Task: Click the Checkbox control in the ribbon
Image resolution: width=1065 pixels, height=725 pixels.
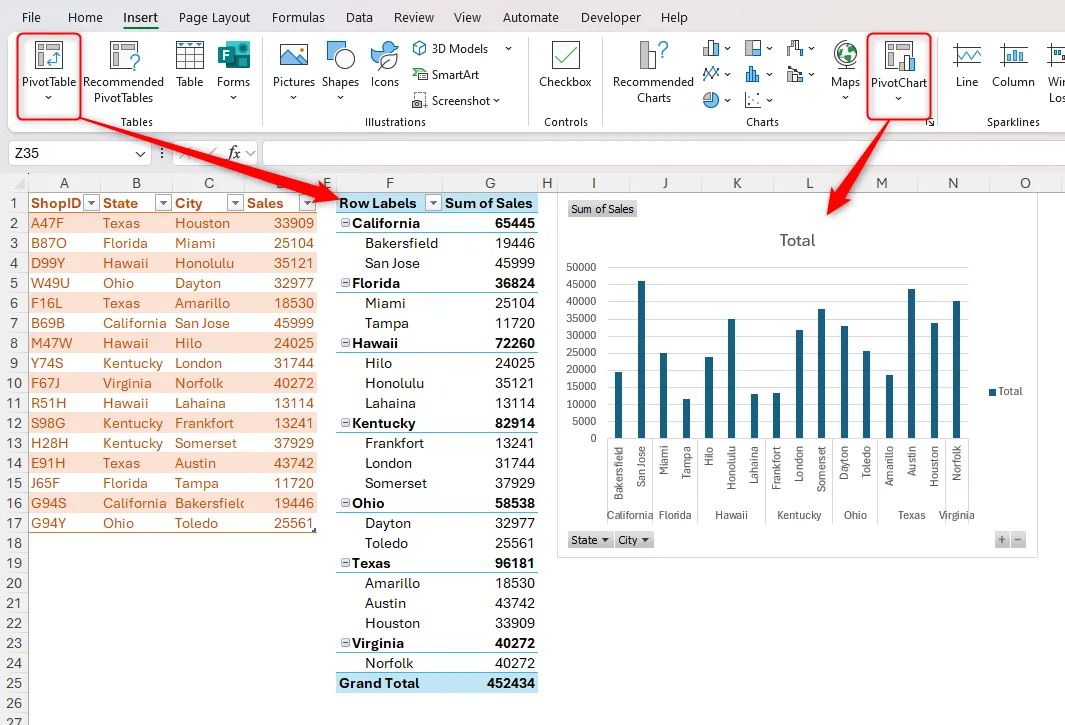Action: 565,67
